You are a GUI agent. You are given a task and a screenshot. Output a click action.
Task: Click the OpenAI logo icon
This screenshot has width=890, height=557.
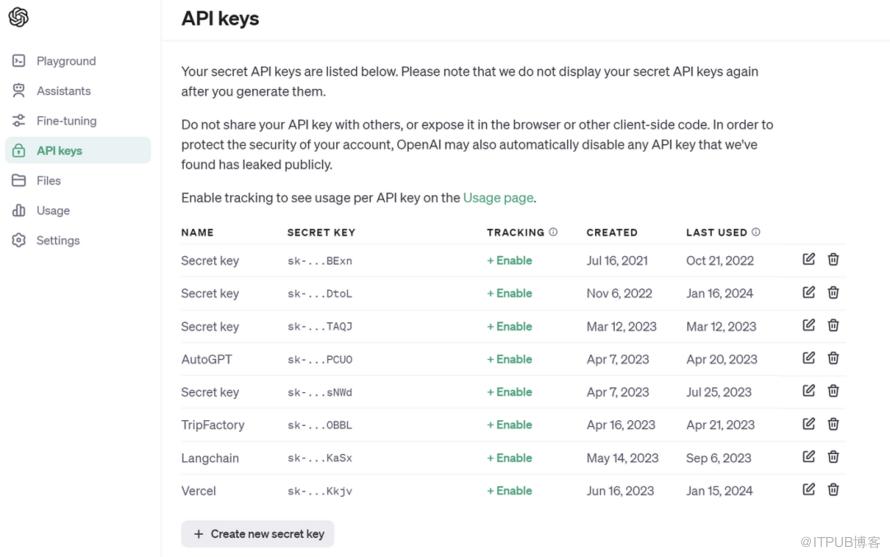coord(18,17)
